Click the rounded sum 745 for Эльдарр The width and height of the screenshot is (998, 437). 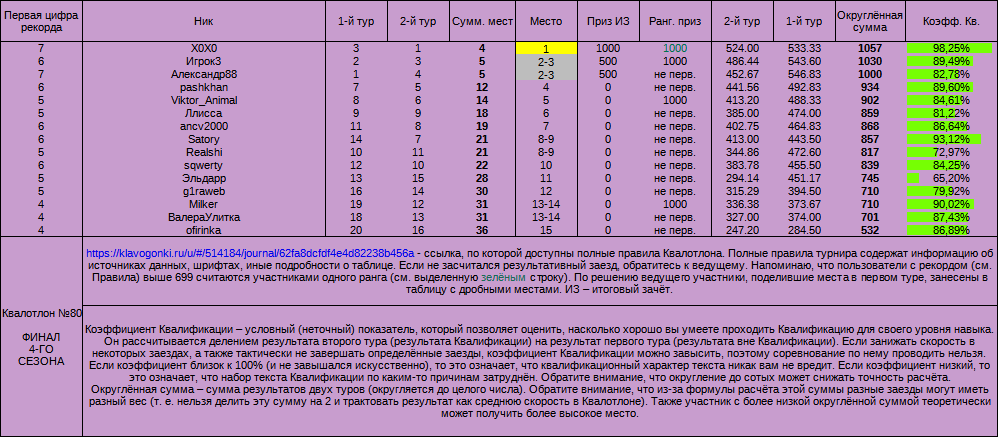coord(869,179)
